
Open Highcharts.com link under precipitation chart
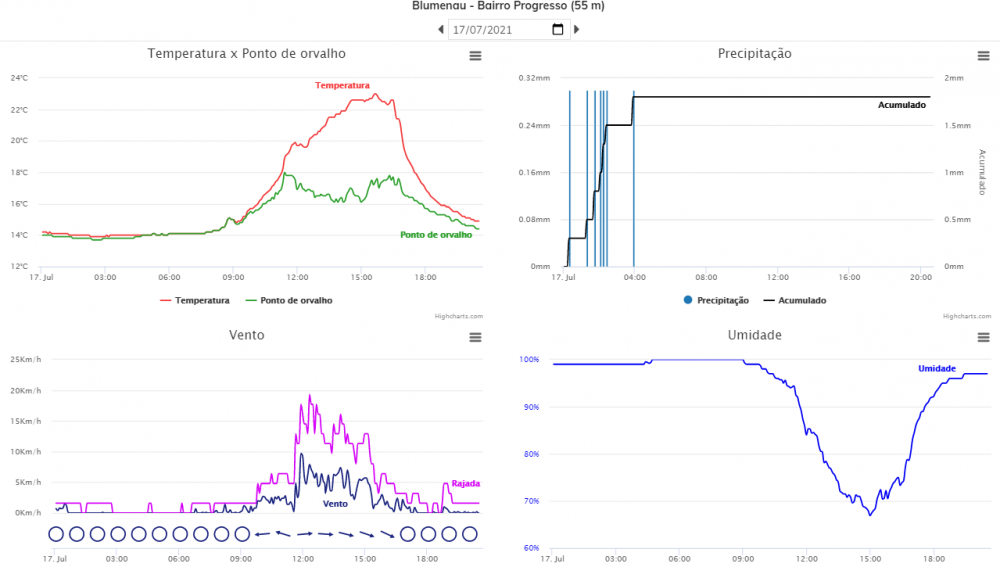(966, 316)
